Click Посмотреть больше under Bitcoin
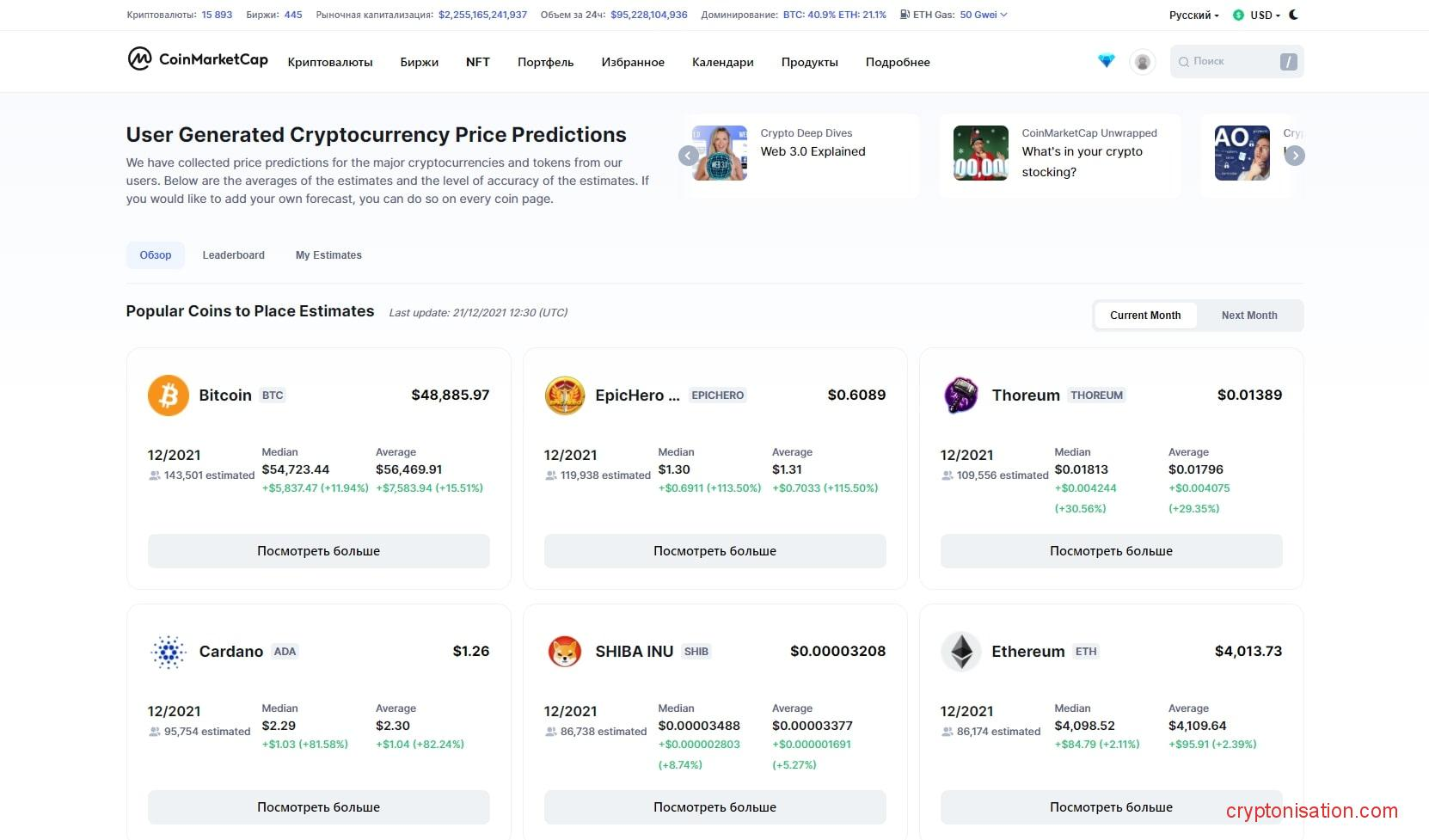The image size is (1429, 840). coord(318,551)
